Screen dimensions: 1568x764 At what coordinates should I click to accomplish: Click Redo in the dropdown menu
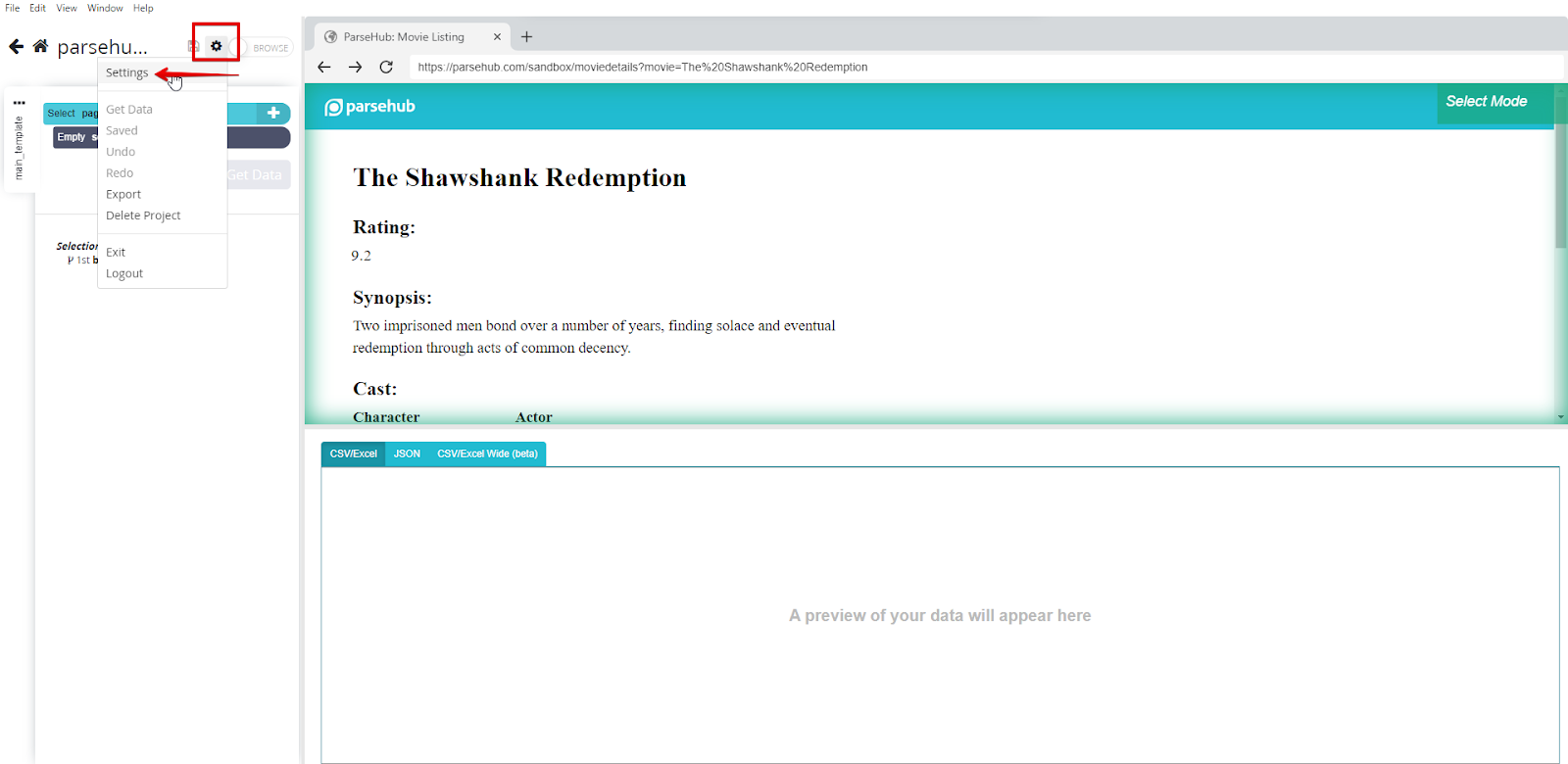tap(120, 173)
